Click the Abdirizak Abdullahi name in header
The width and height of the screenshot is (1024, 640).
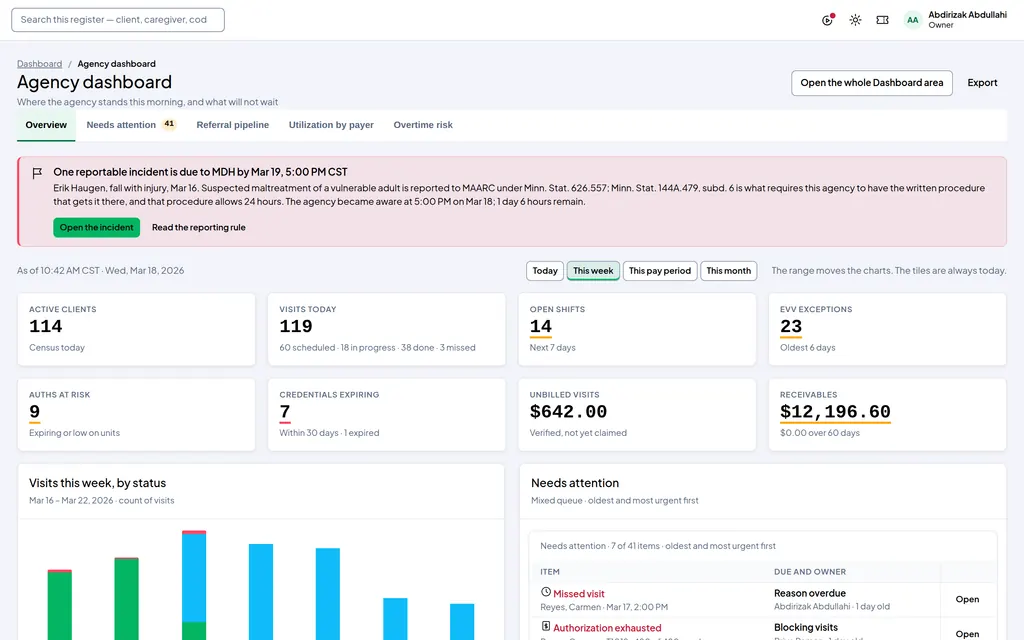[x=967, y=14]
